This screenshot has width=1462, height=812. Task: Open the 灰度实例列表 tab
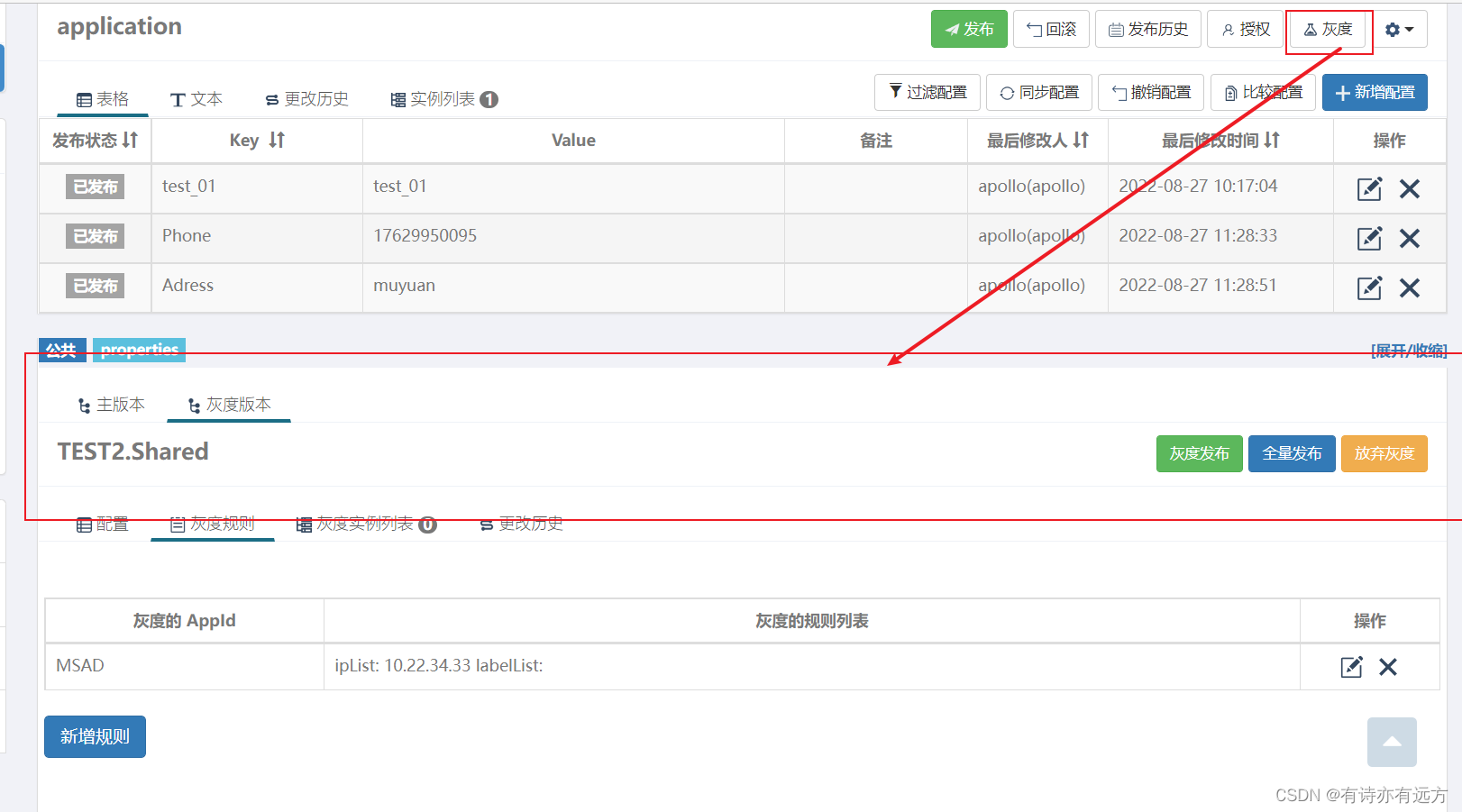(366, 524)
